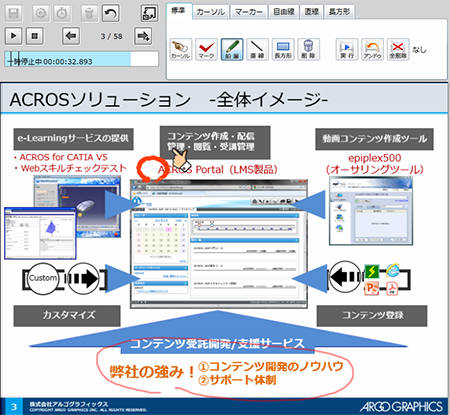Click the カスタマイズ label box
The image size is (450, 415).
click(x=67, y=315)
